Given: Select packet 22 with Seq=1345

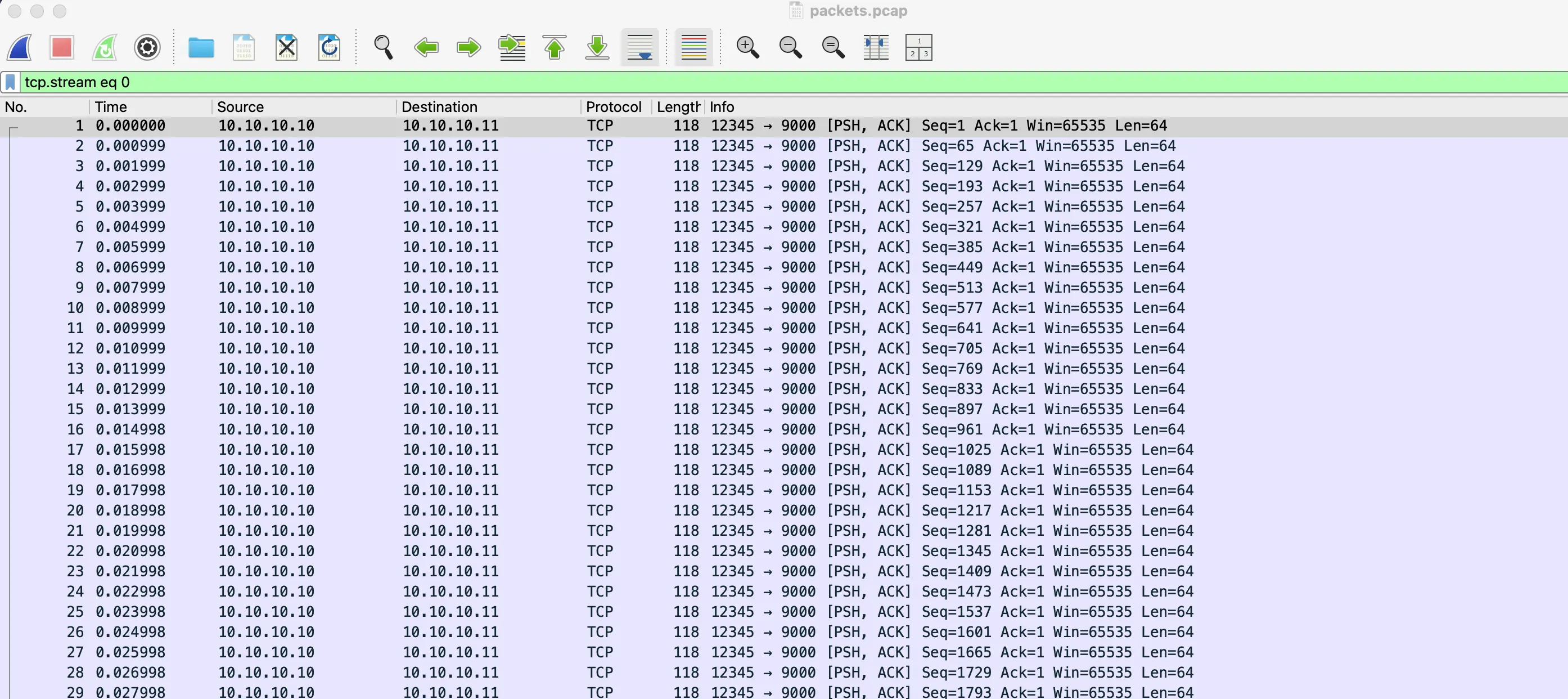Looking at the screenshot, I should click(784, 551).
